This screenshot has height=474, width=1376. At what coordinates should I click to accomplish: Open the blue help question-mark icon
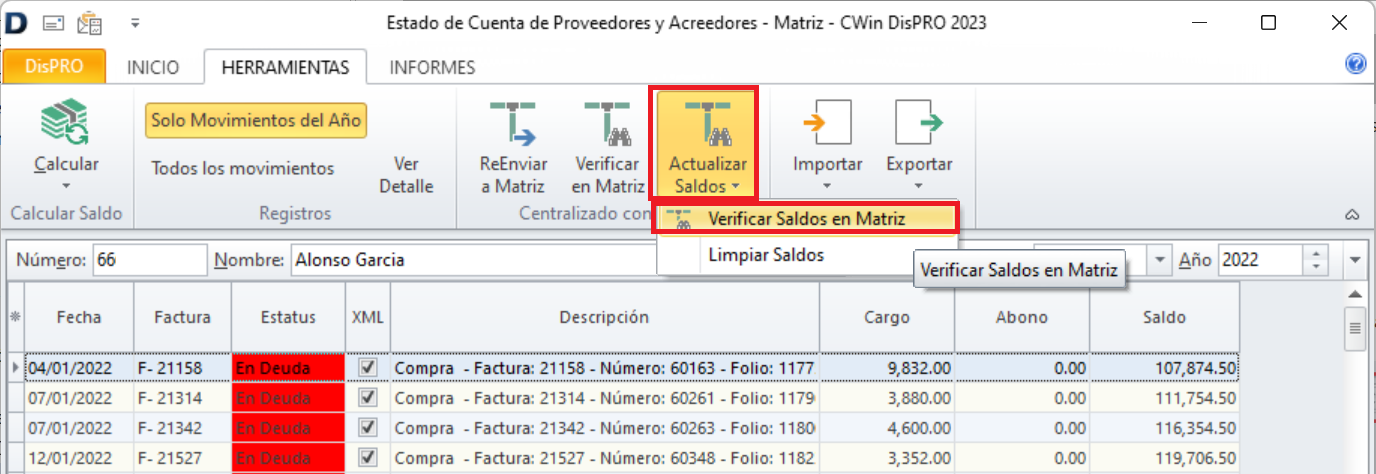[1356, 64]
